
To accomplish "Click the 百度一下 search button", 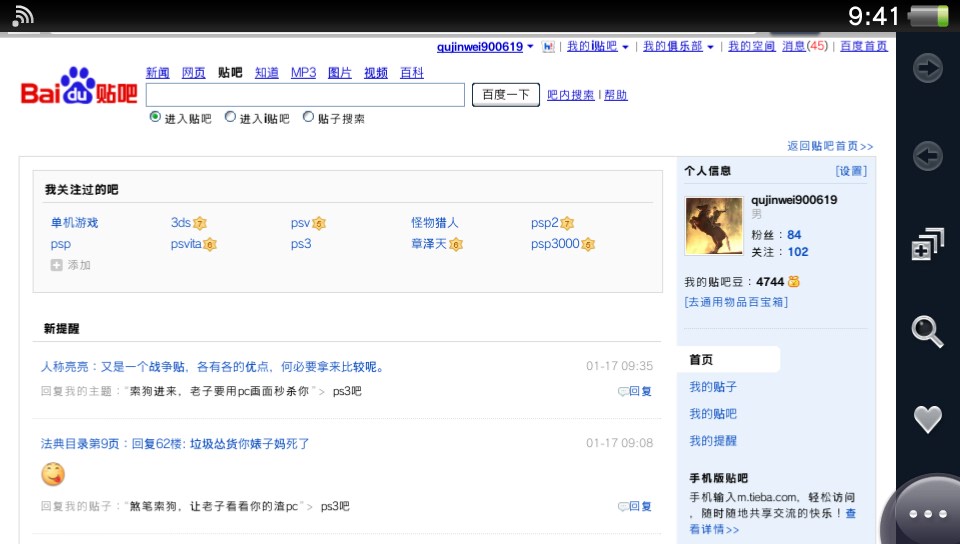I will click(x=506, y=95).
